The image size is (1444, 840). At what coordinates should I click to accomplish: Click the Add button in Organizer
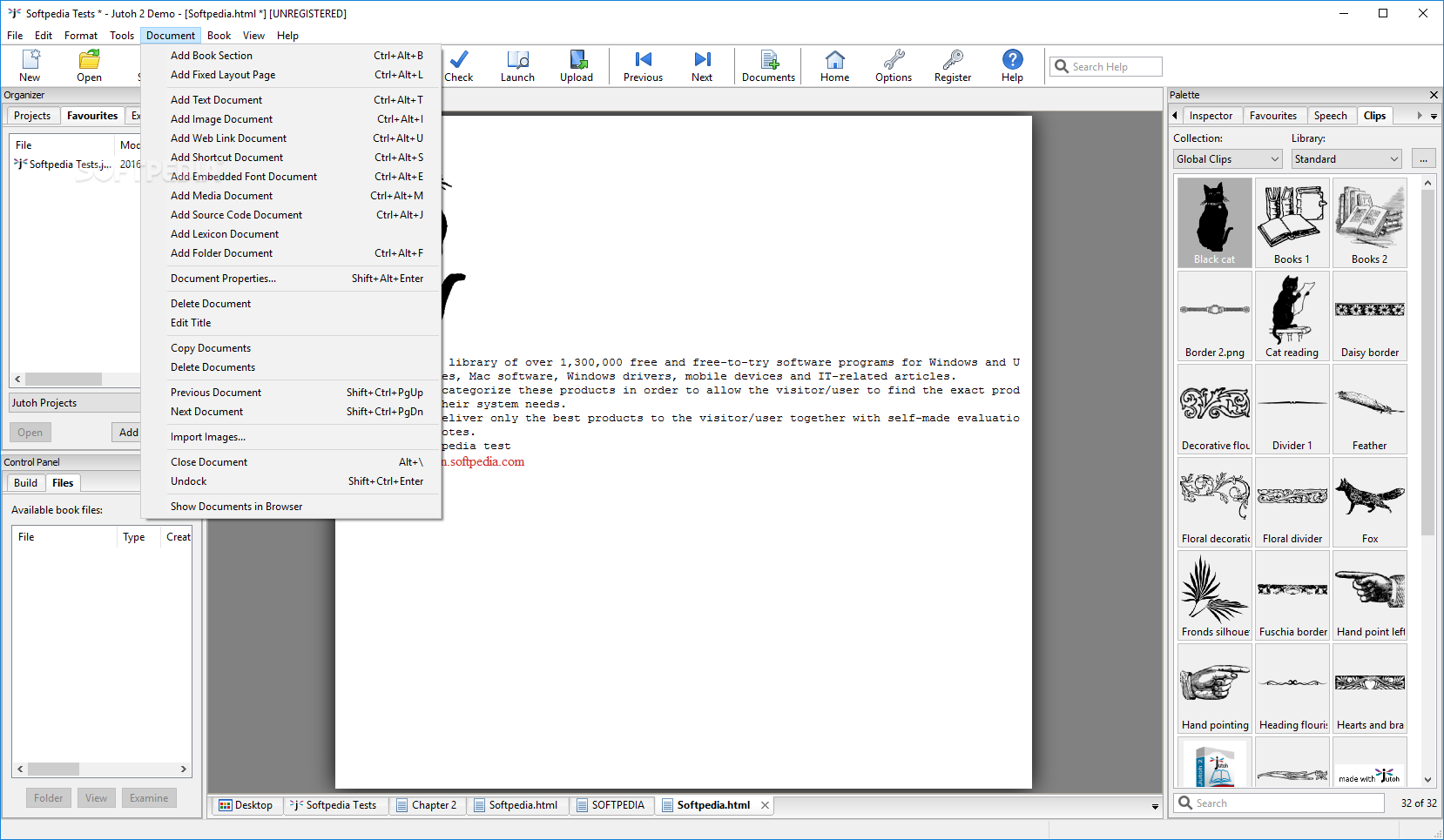tap(128, 433)
